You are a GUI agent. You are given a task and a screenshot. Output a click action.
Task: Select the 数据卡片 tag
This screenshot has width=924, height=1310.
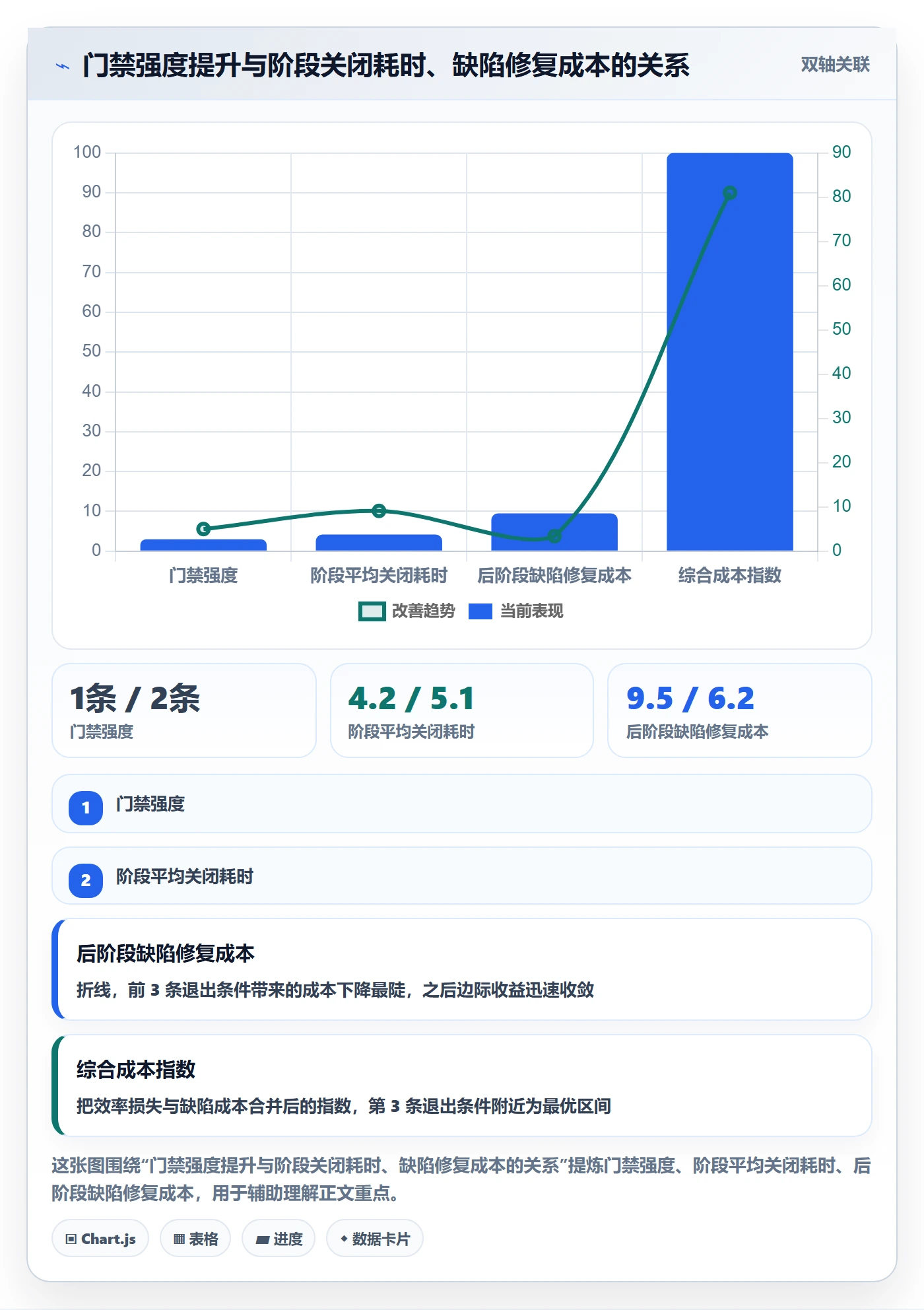tap(375, 1239)
